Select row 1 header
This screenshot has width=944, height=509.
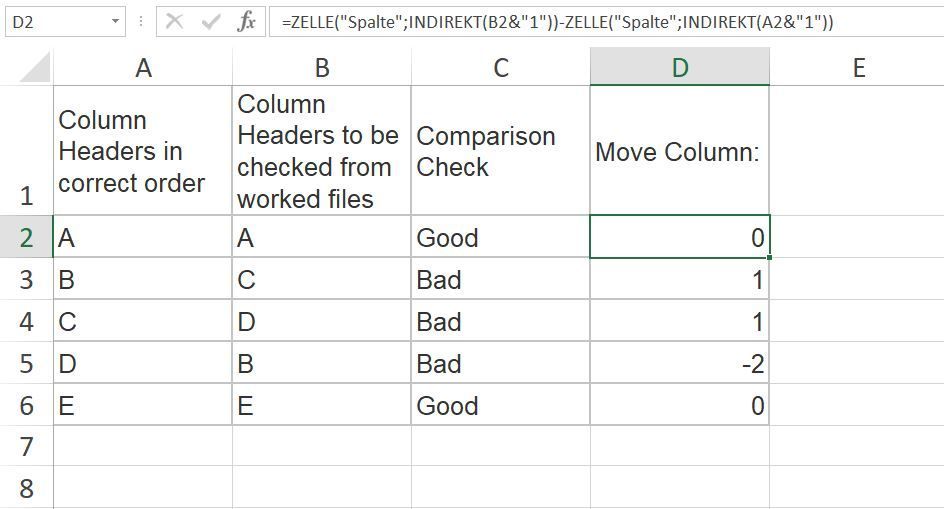[26, 150]
